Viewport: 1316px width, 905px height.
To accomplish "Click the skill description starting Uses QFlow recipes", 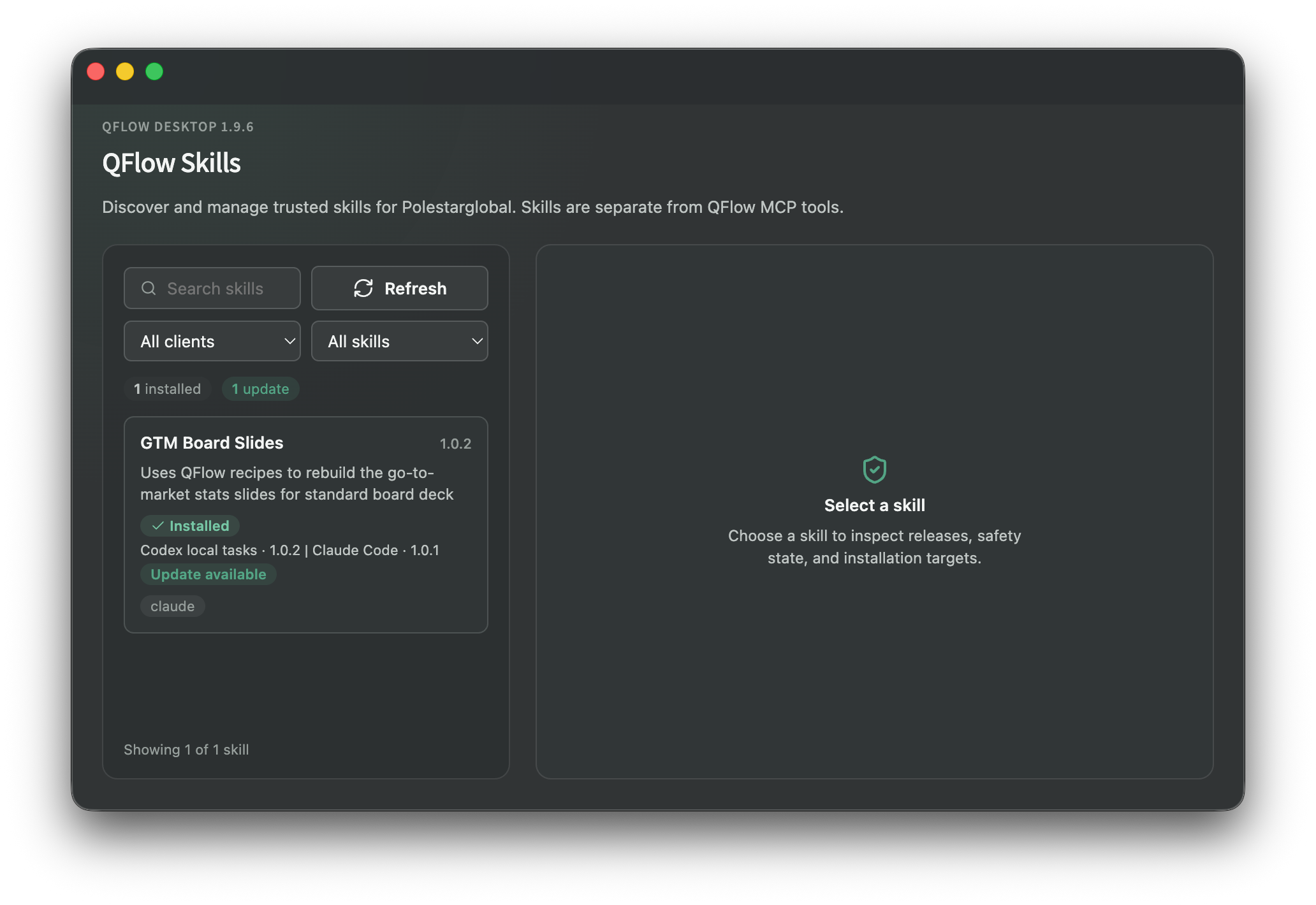I will pos(297,483).
